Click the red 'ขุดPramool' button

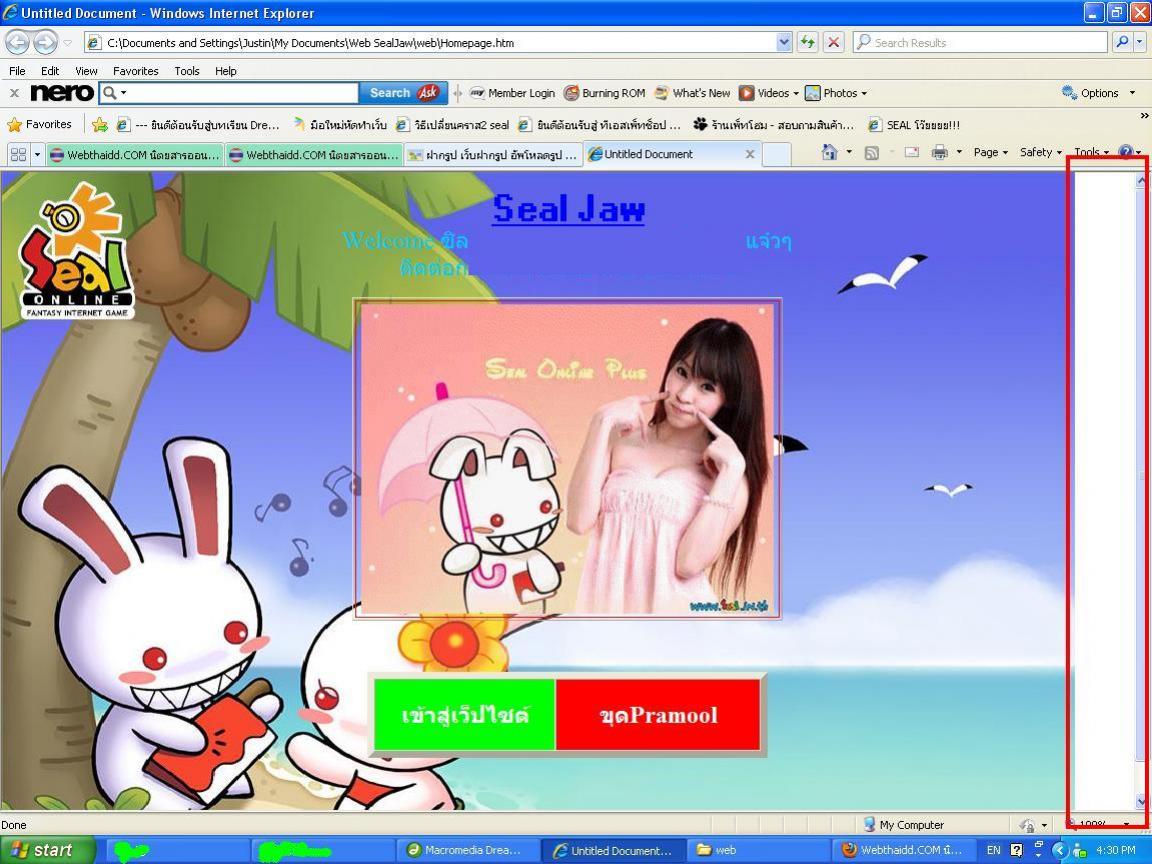coord(658,715)
